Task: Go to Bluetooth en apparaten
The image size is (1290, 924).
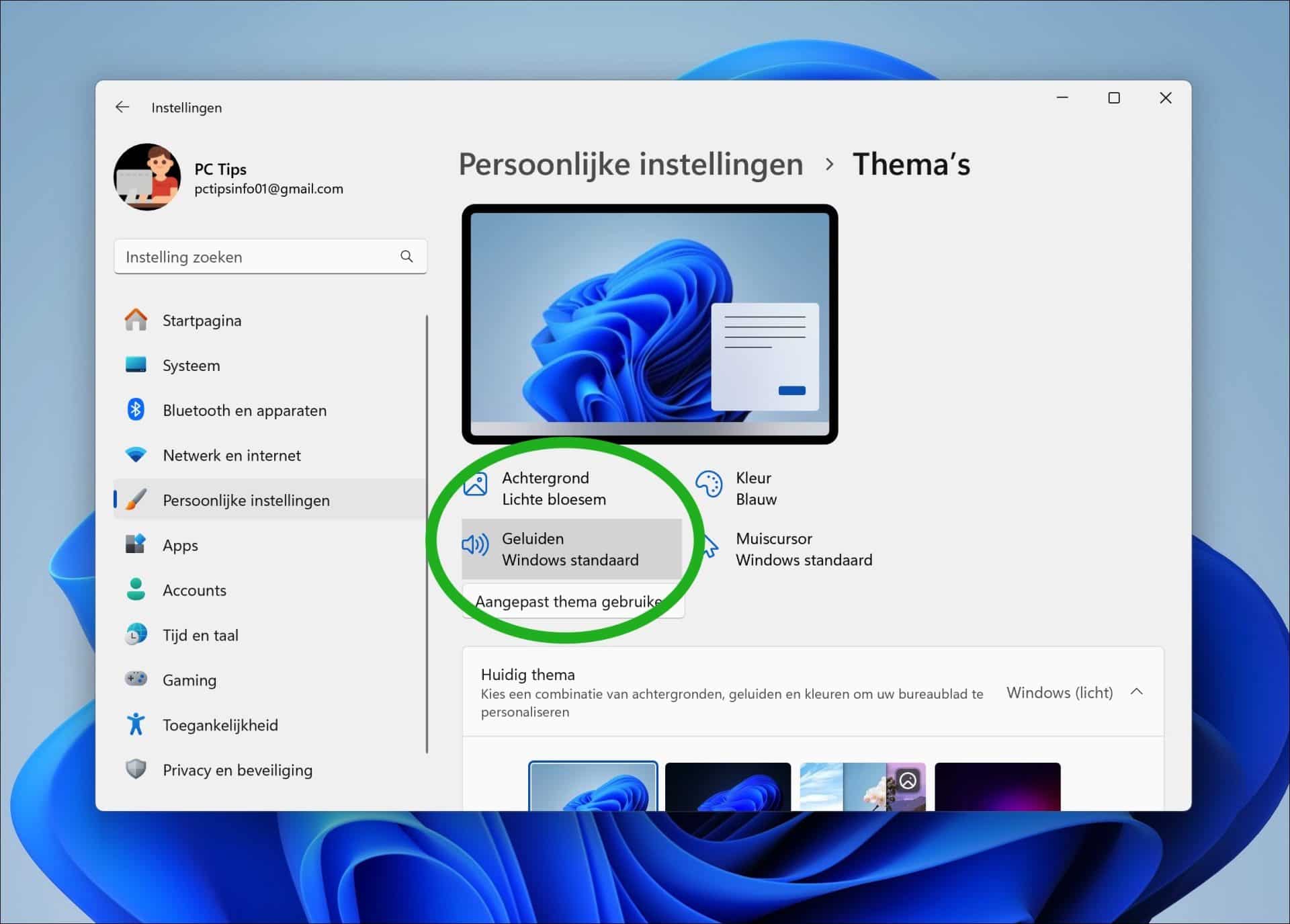Action: click(x=270, y=411)
